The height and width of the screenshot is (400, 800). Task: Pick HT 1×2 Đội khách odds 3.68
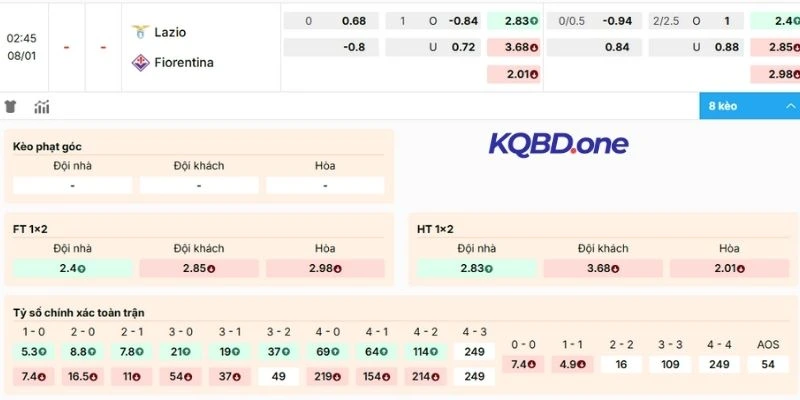pos(603,268)
